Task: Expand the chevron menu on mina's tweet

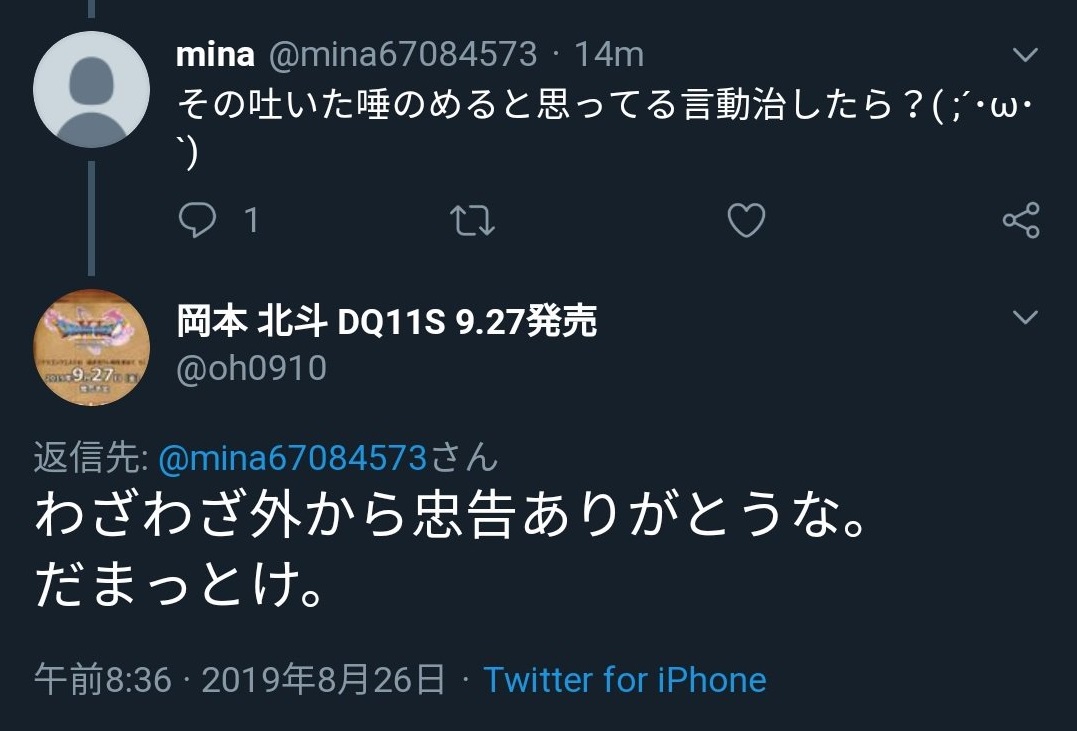Action: pyautogui.click(x=1025, y=55)
